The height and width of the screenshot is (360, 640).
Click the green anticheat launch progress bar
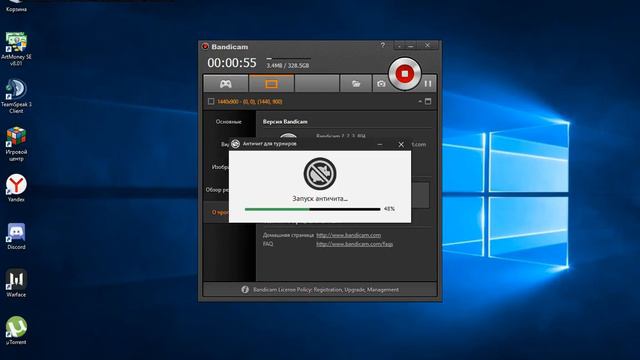coord(312,209)
